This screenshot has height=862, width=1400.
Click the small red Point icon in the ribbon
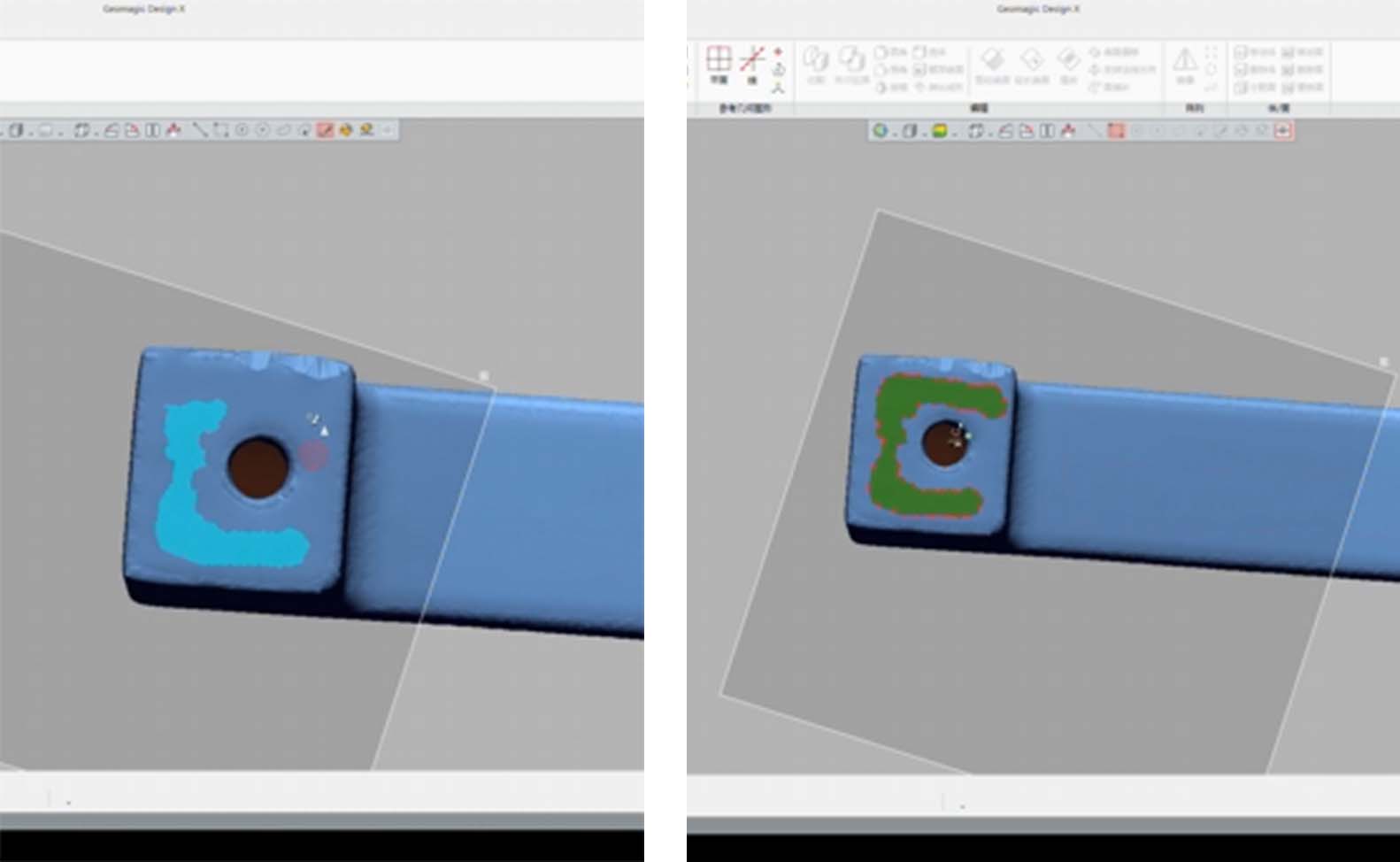coord(778,51)
